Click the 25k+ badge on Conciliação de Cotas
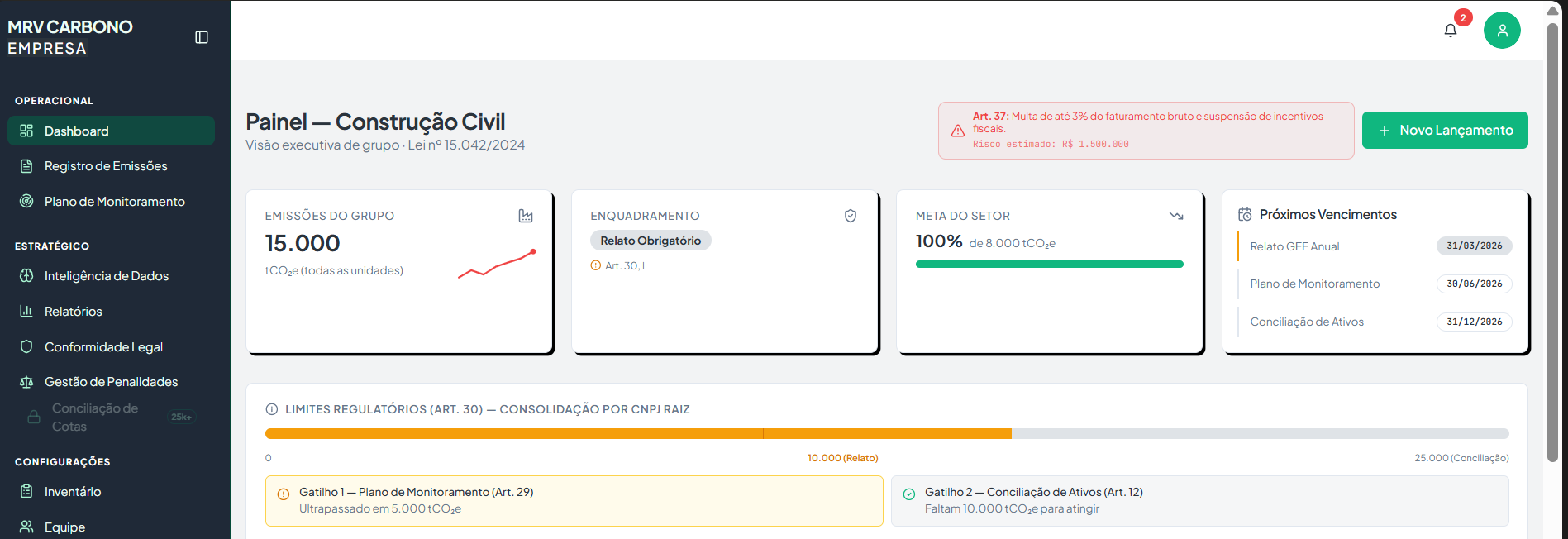 (181, 417)
